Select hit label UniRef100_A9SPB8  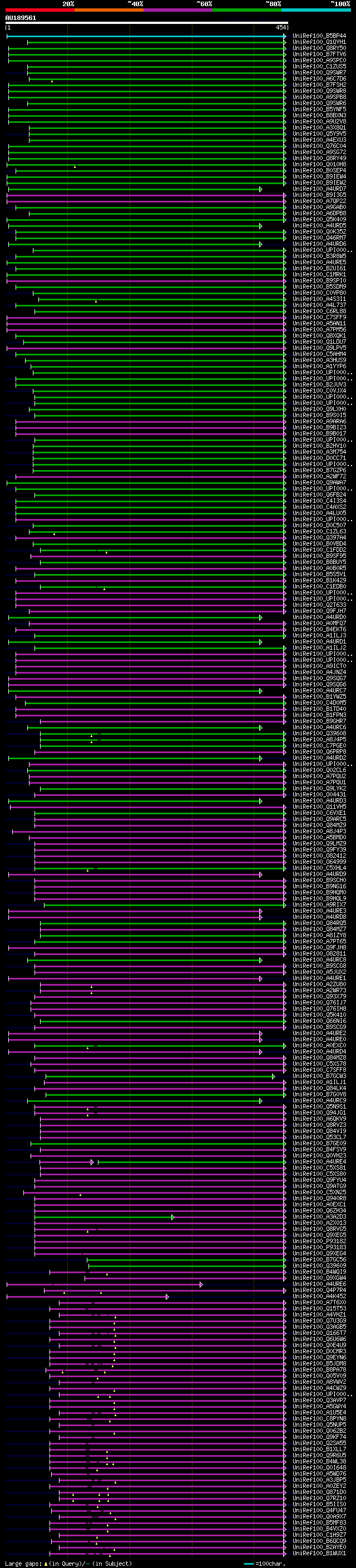319,97
